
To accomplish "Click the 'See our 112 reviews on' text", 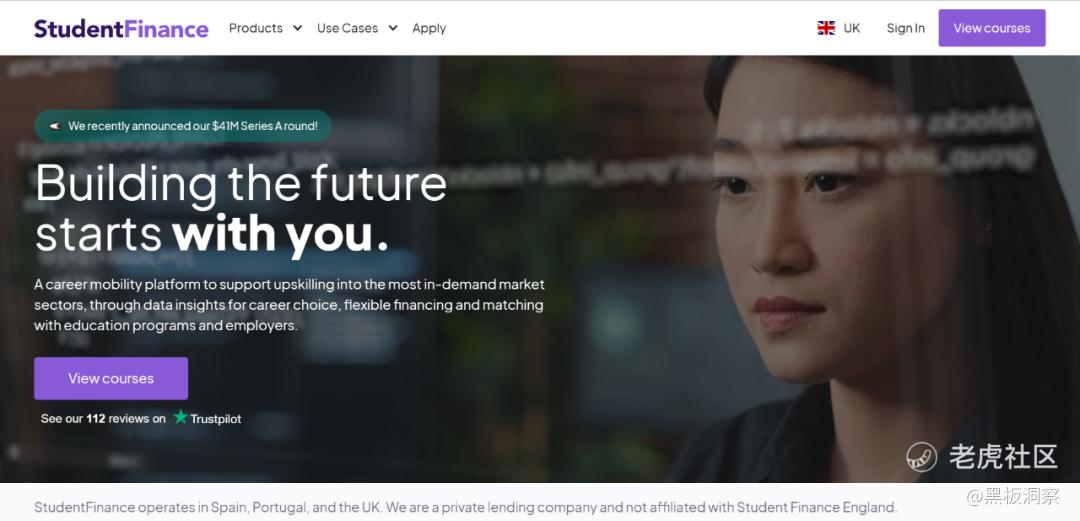I will 103,418.
